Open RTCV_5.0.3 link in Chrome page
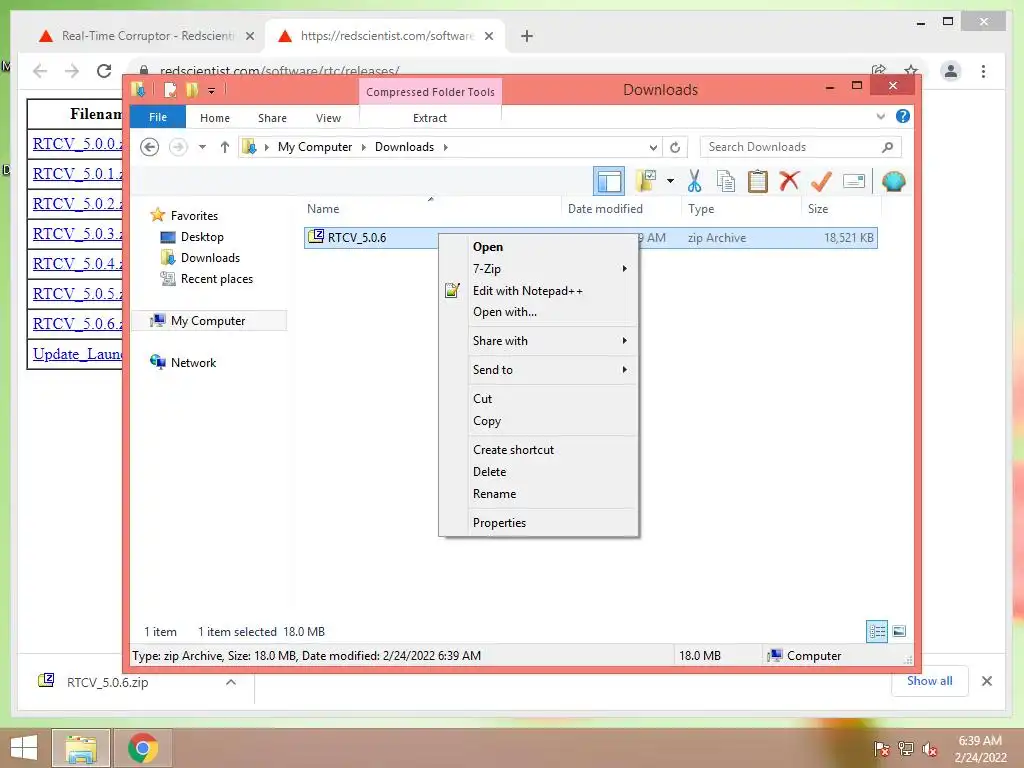This screenshot has width=1024, height=768. click(x=77, y=234)
